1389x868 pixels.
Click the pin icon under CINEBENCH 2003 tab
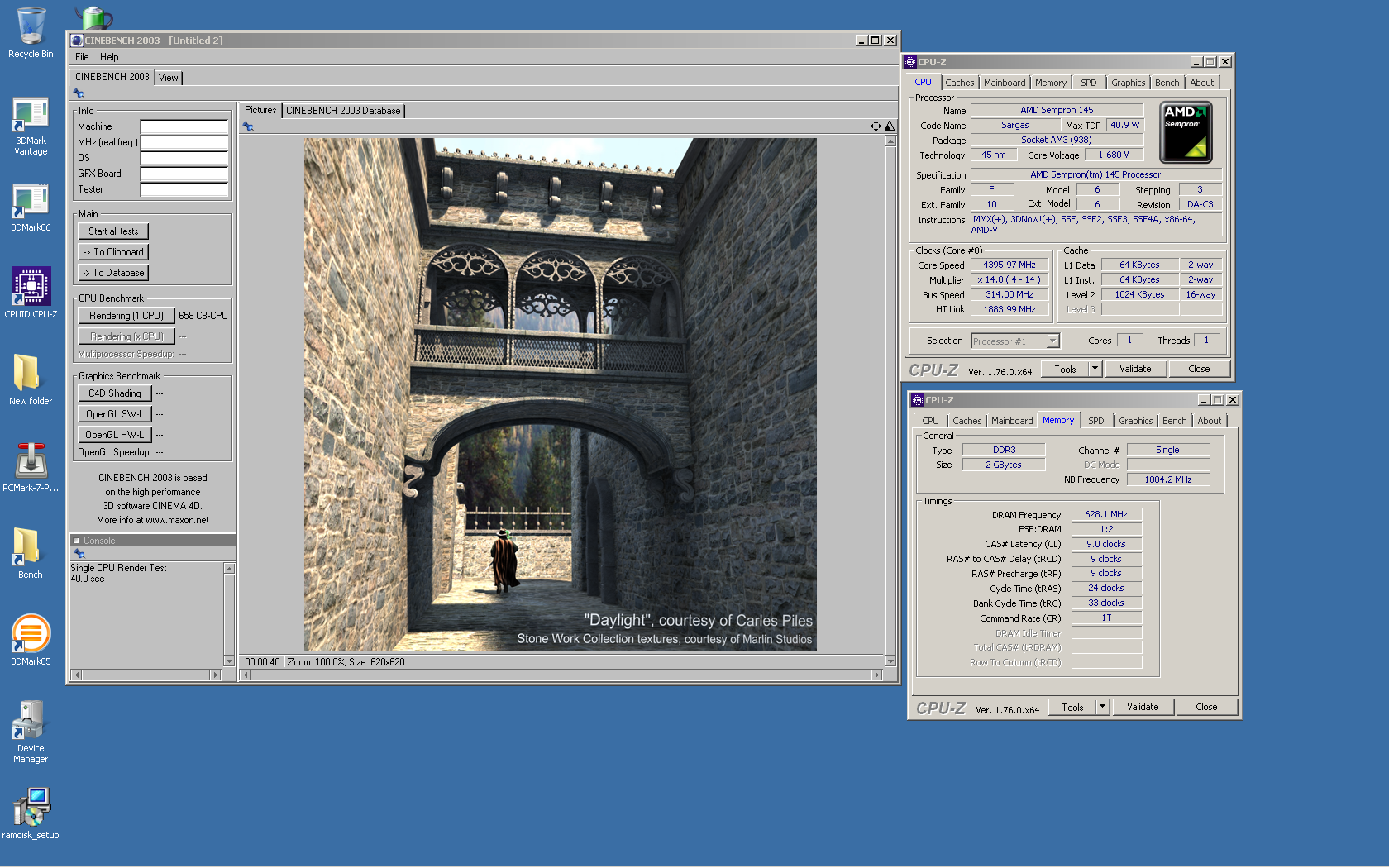click(x=79, y=93)
